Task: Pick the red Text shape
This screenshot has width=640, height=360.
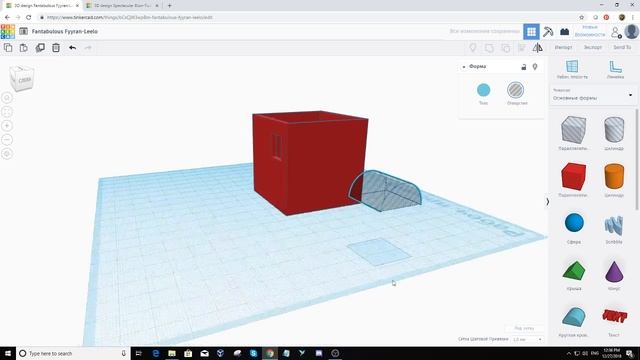Action: [x=614, y=316]
